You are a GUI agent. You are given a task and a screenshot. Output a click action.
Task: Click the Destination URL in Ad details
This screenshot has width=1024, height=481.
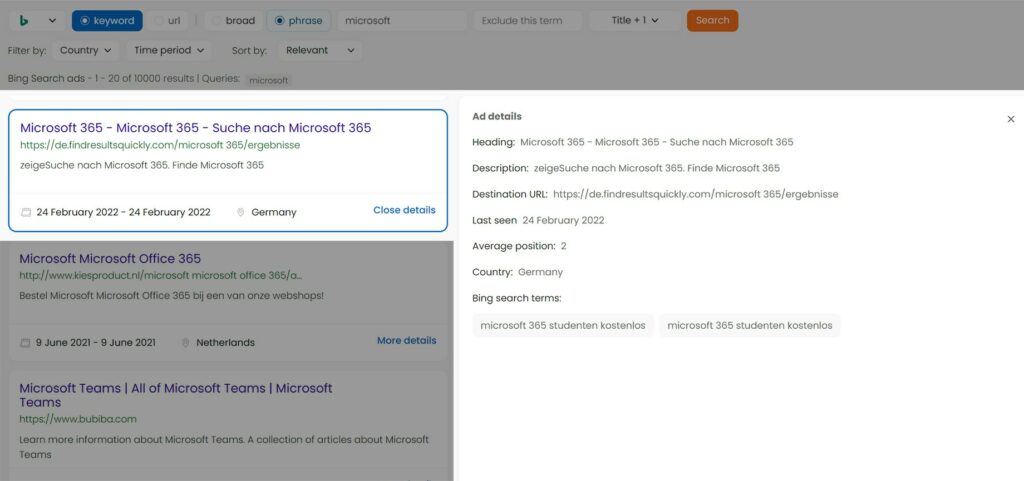tap(696, 194)
